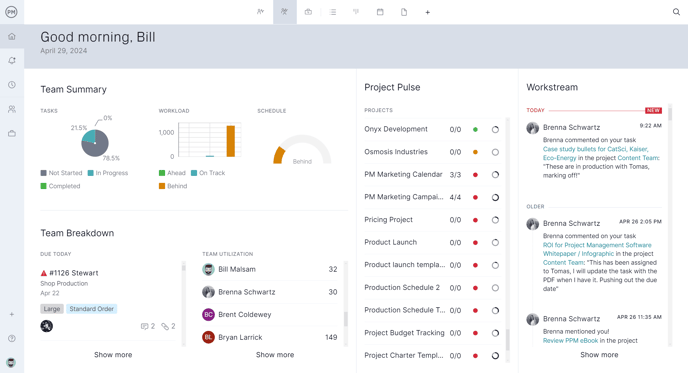
Task: Click the In Progress legend swatch
Action: tap(90, 173)
